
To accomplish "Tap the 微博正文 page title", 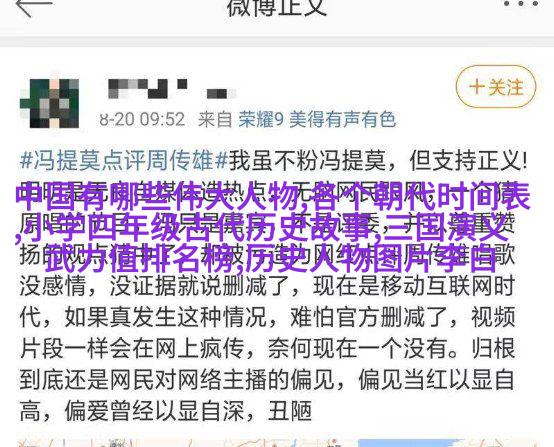I will pyautogui.click(x=277, y=7).
